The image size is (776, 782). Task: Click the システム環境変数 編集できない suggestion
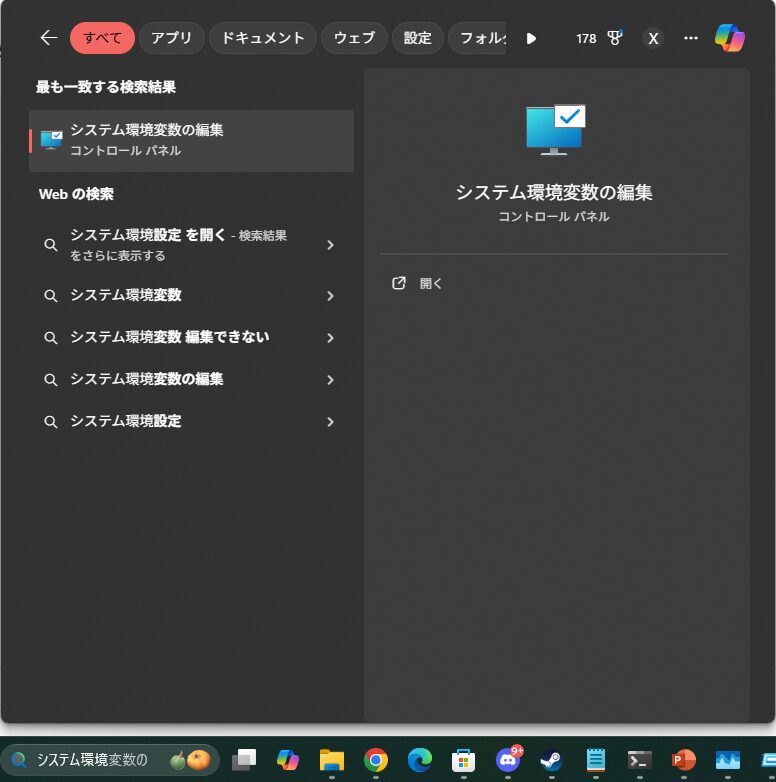pos(170,337)
